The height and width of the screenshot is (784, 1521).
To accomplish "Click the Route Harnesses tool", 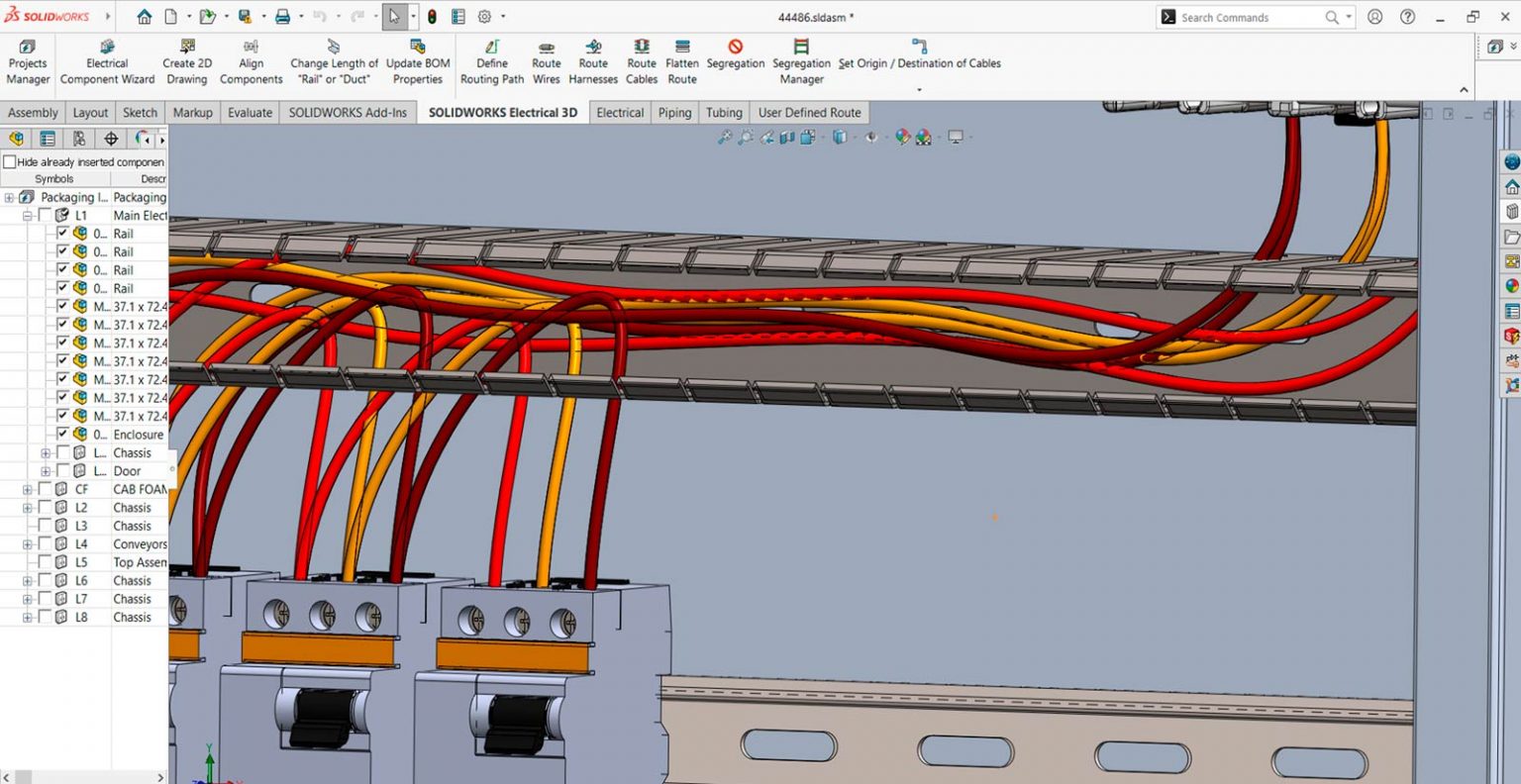I will pyautogui.click(x=592, y=62).
